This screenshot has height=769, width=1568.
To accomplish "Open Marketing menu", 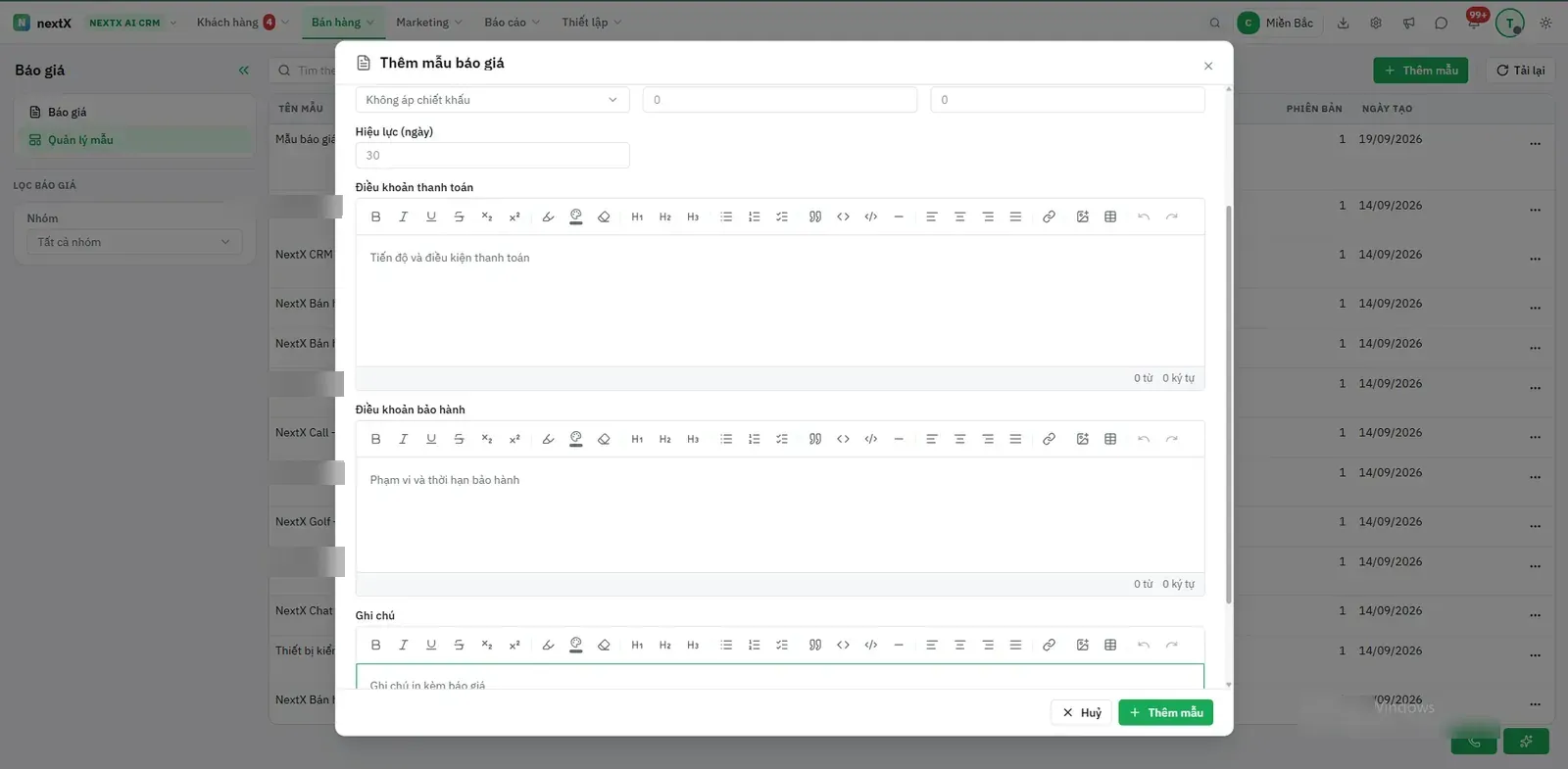I will [428, 23].
